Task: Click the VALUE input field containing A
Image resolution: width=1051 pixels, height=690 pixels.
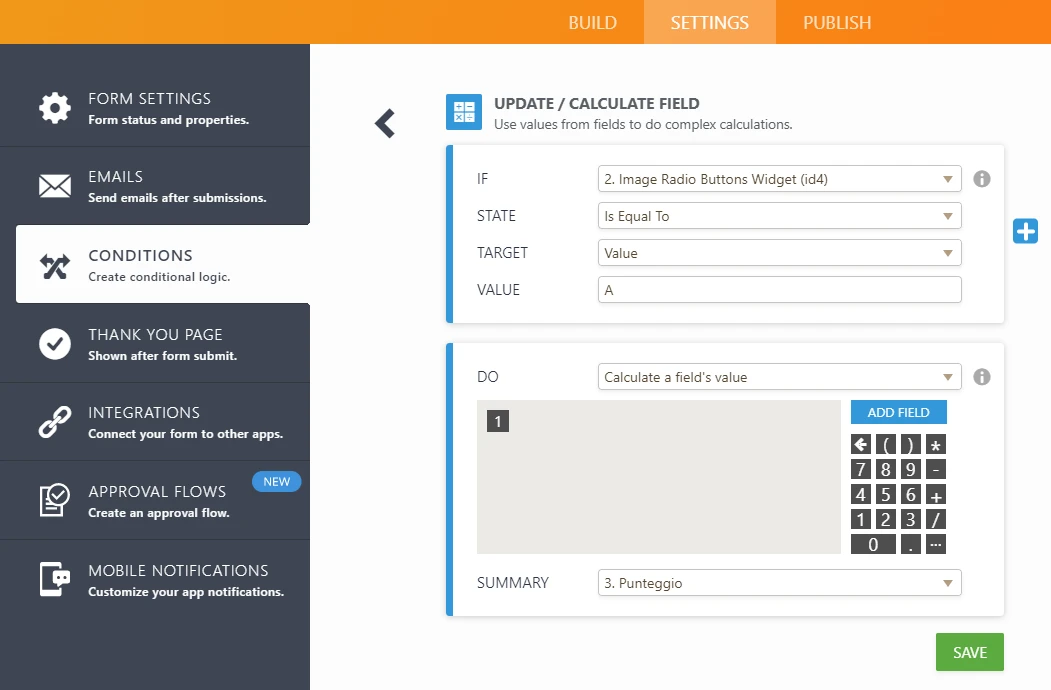Action: coord(779,290)
